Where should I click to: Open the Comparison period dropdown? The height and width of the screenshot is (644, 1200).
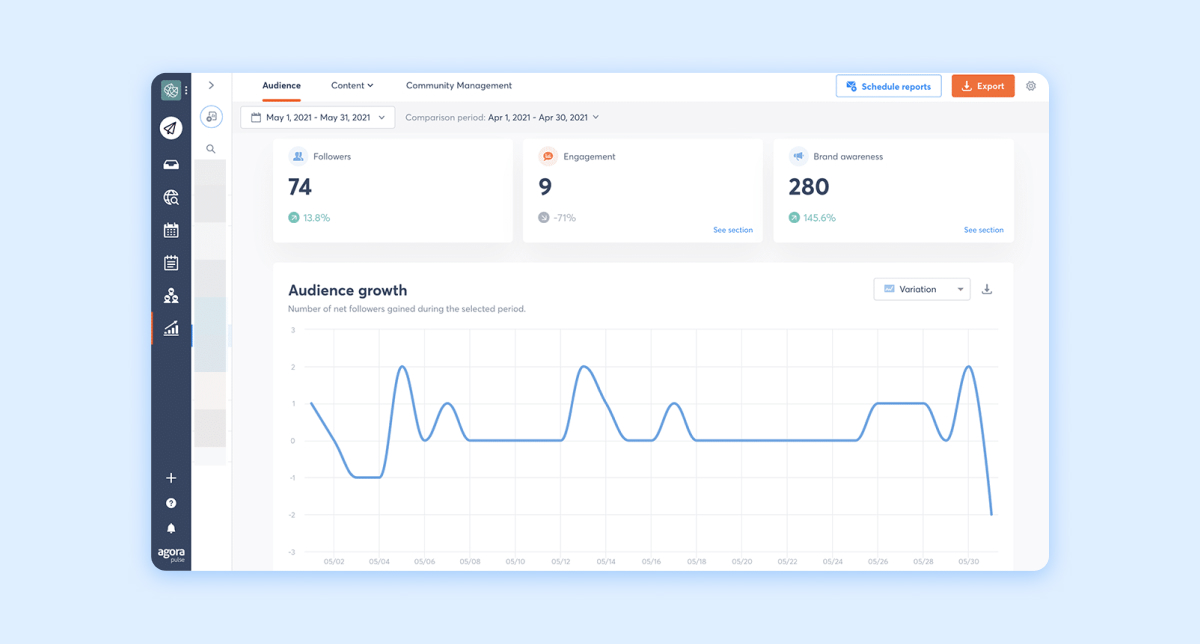502,117
